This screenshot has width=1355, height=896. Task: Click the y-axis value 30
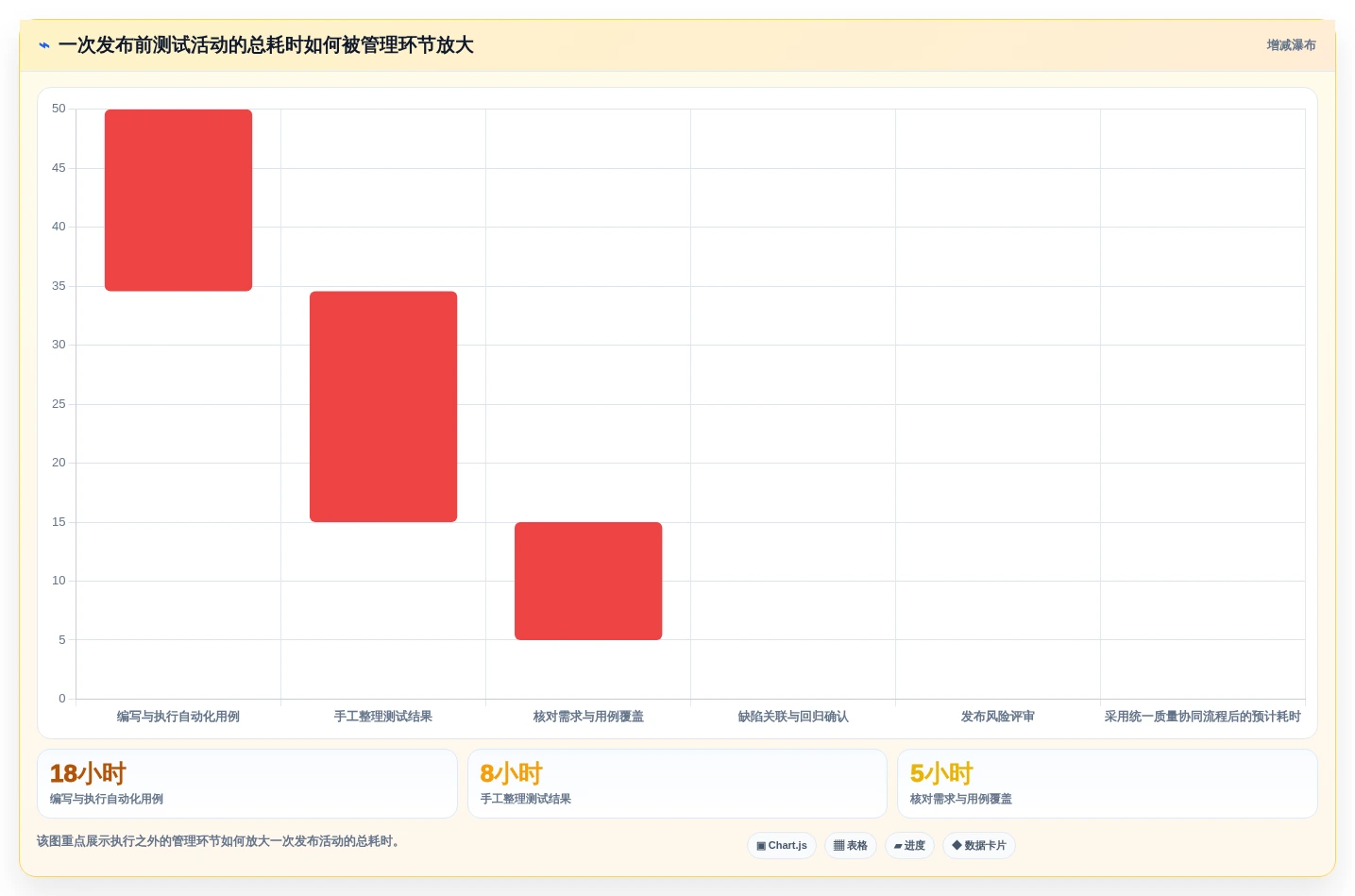point(59,345)
